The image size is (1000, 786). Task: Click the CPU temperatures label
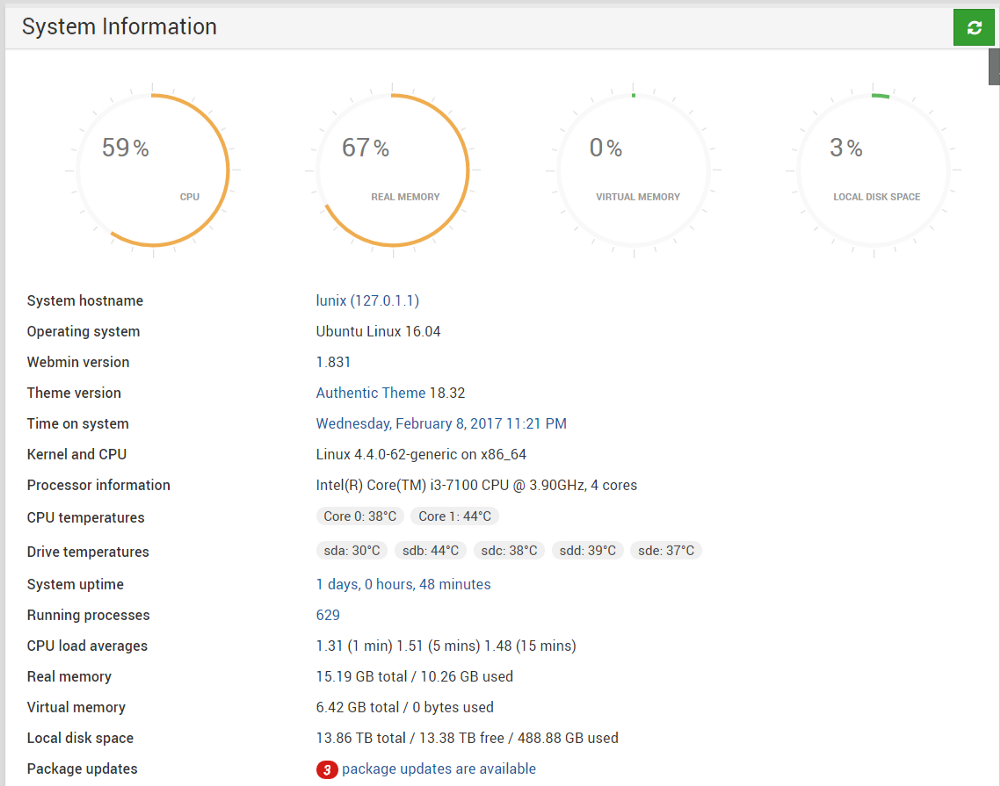pyautogui.click(x=85, y=517)
